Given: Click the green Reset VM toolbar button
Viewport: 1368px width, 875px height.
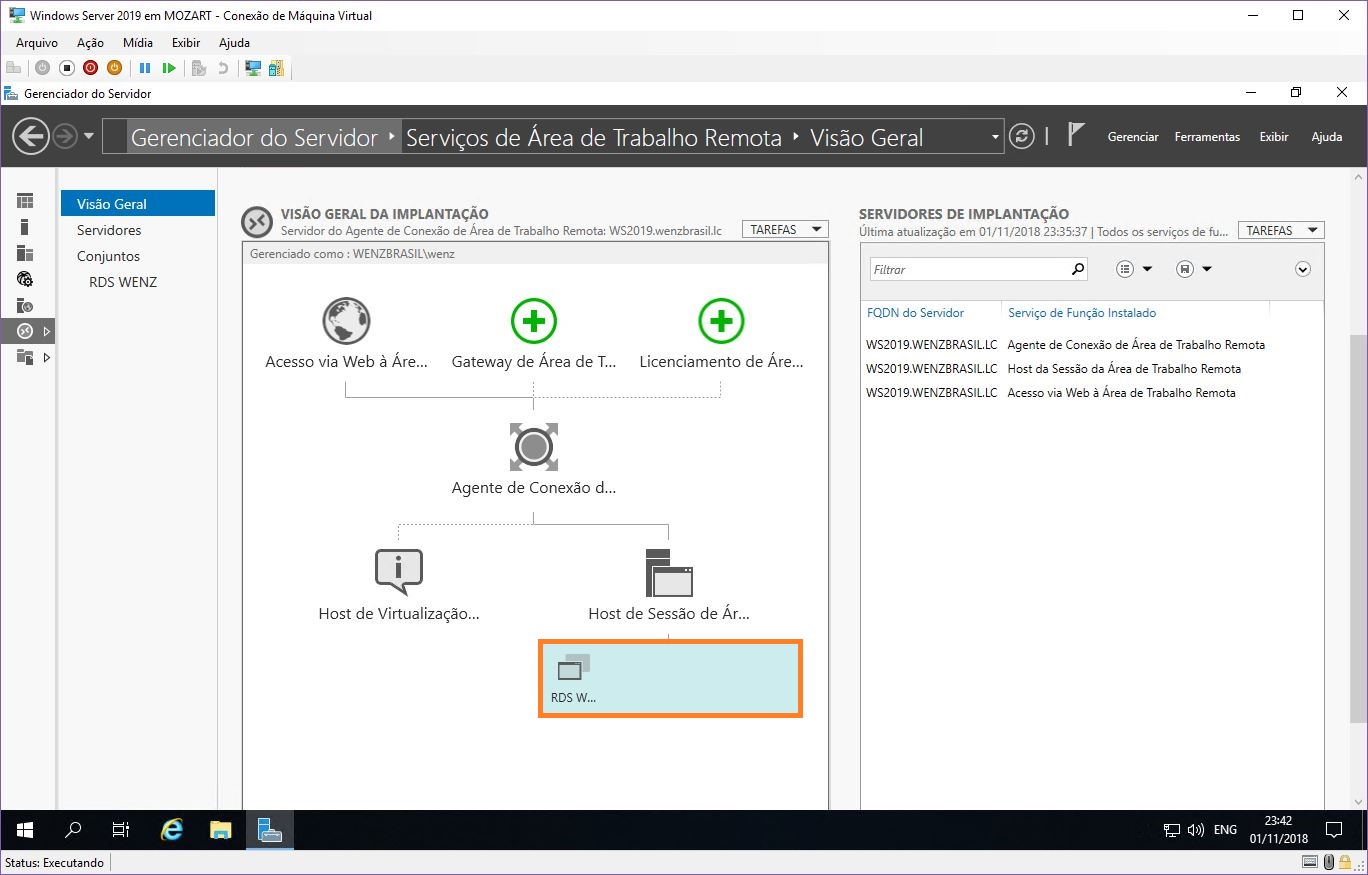Looking at the screenshot, I should click(169, 68).
